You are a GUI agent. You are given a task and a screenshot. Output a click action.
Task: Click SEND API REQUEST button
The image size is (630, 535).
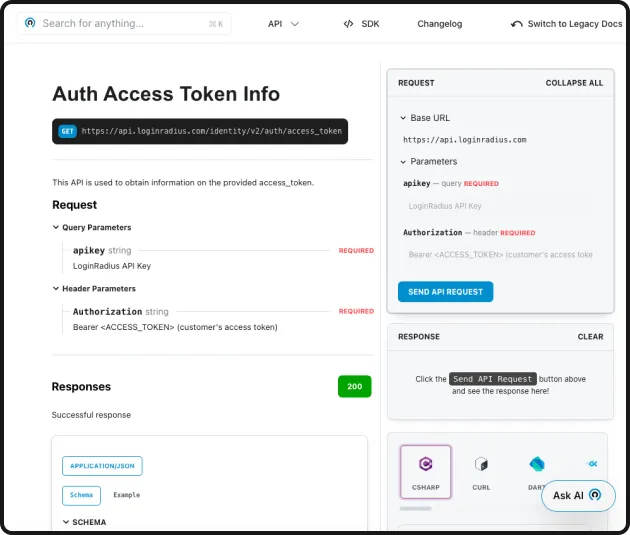click(445, 292)
